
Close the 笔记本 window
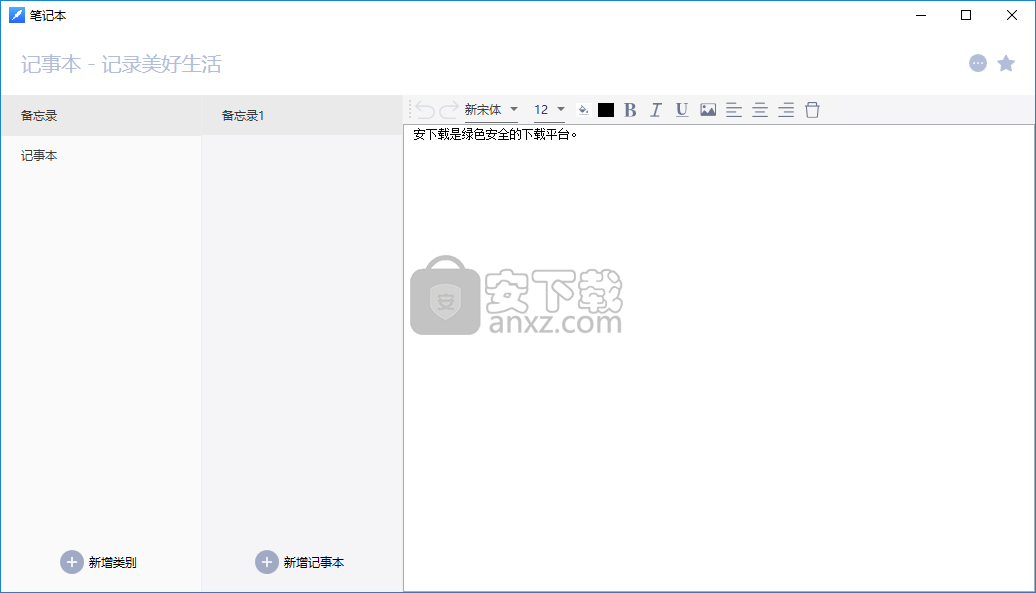click(x=1012, y=15)
